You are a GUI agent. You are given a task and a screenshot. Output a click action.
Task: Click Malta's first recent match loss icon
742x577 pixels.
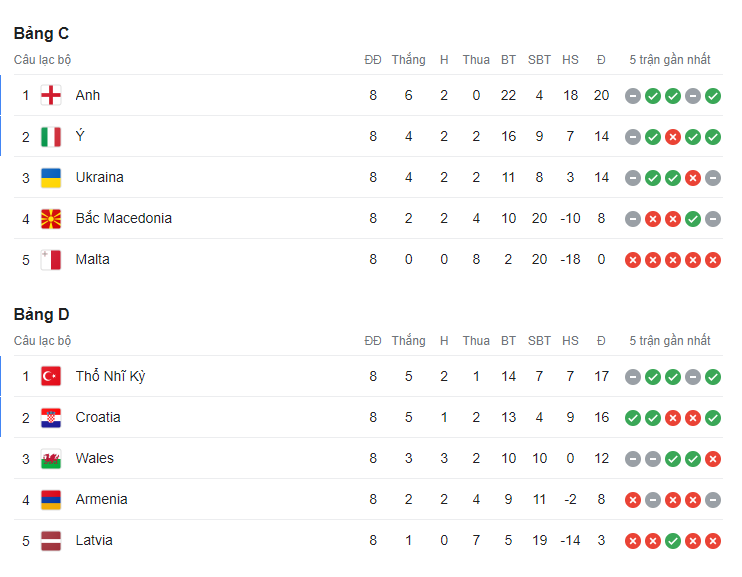click(633, 260)
